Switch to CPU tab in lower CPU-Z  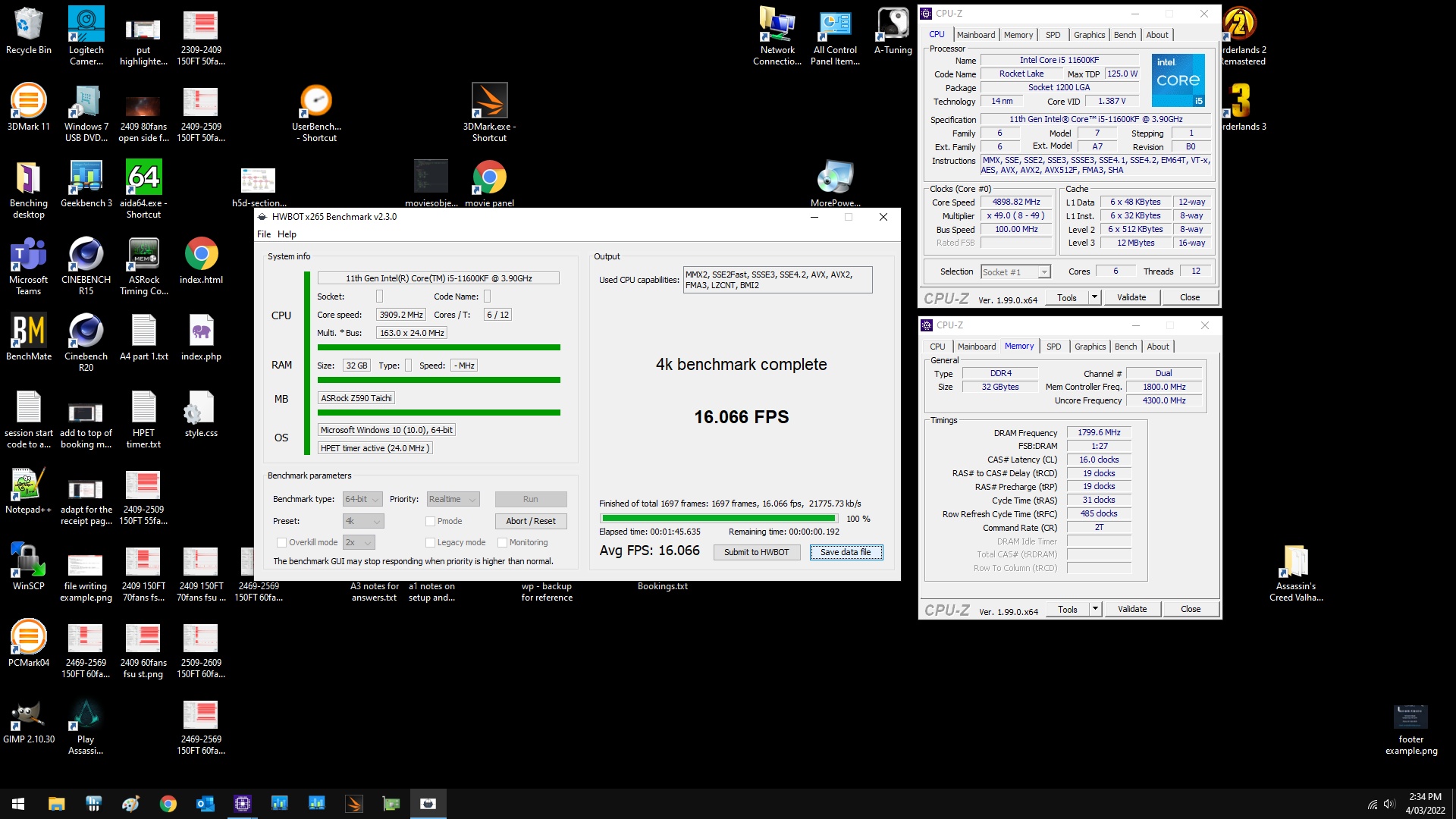938,347
